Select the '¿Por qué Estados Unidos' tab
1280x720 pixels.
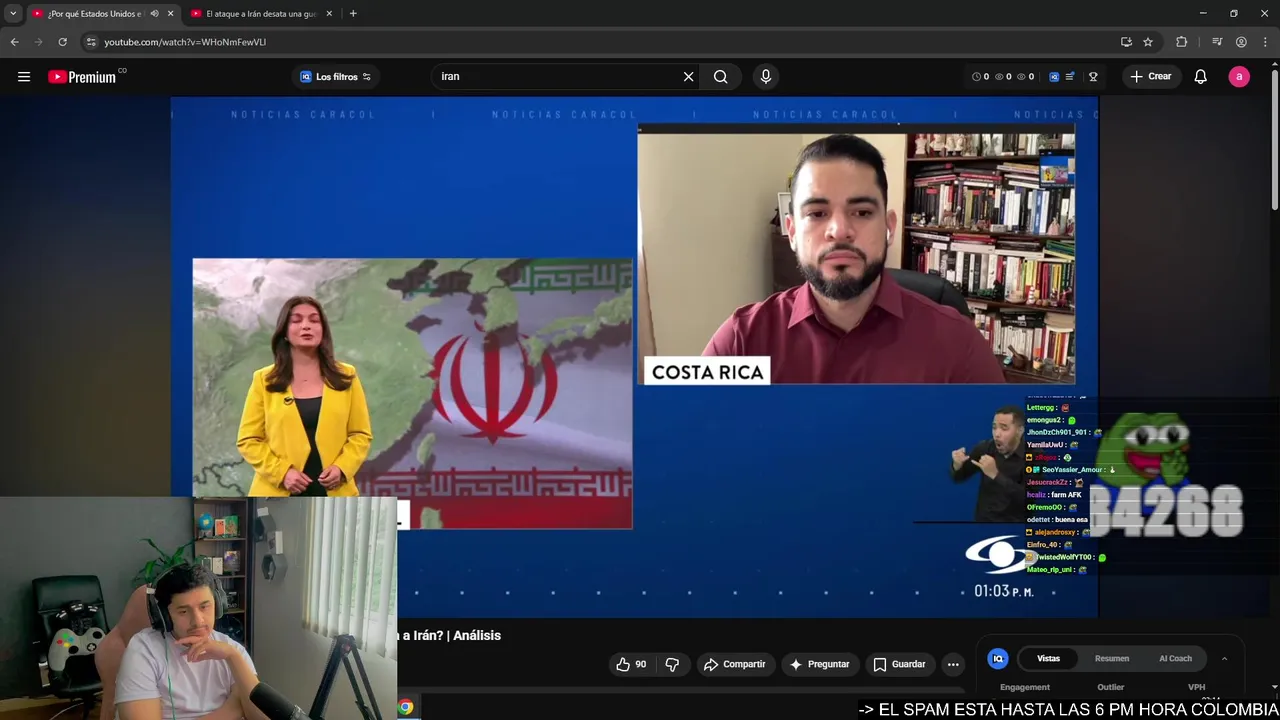tap(95, 14)
